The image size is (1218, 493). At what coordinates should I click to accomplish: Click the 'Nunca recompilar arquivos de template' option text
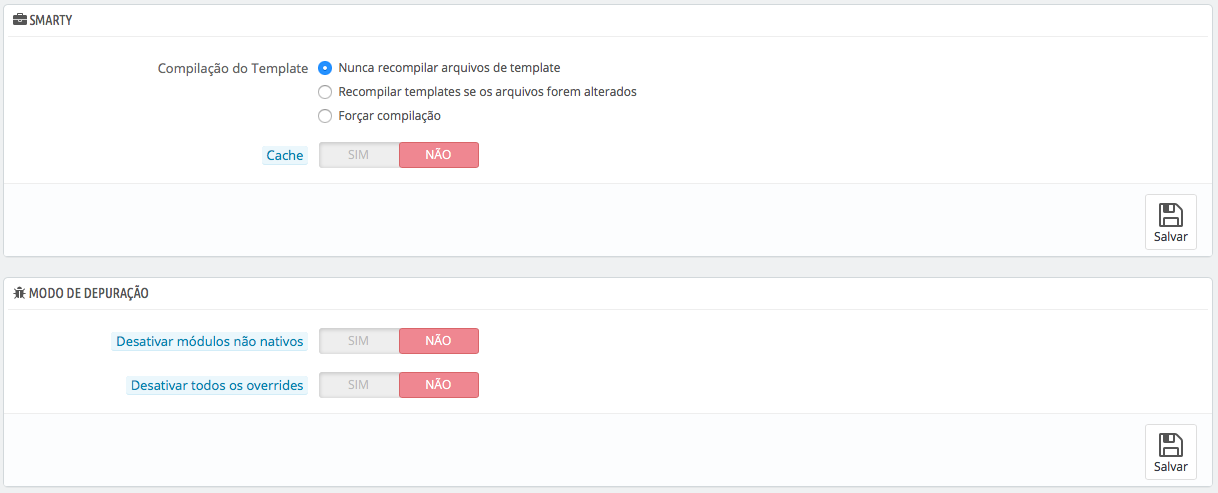(449, 68)
